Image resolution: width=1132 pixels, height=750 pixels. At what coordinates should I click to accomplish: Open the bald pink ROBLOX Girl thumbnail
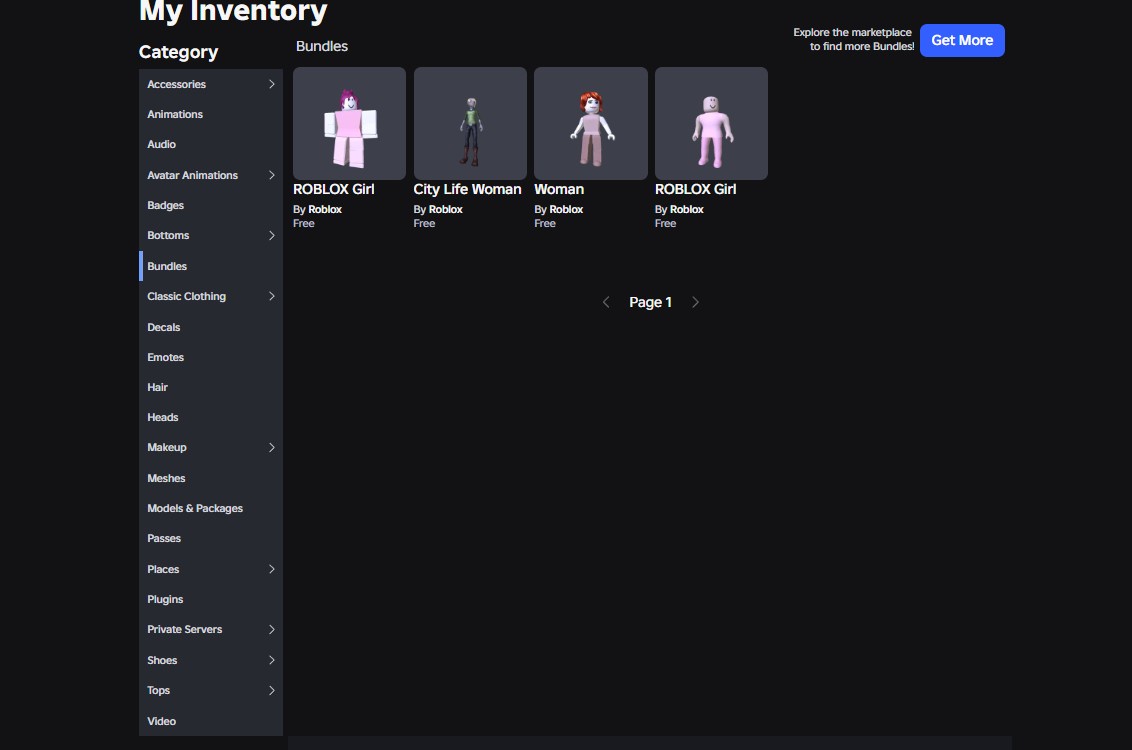(x=711, y=123)
